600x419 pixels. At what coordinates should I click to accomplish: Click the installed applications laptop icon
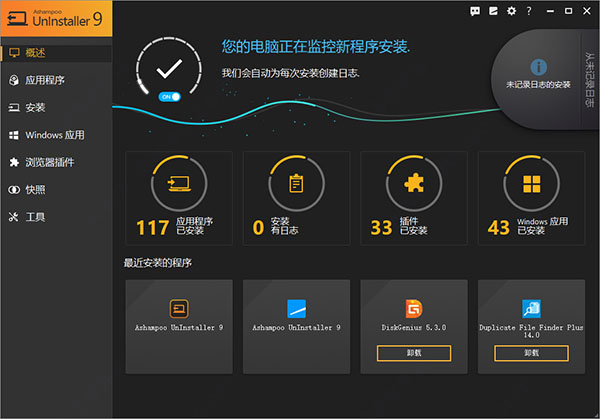(x=179, y=184)
